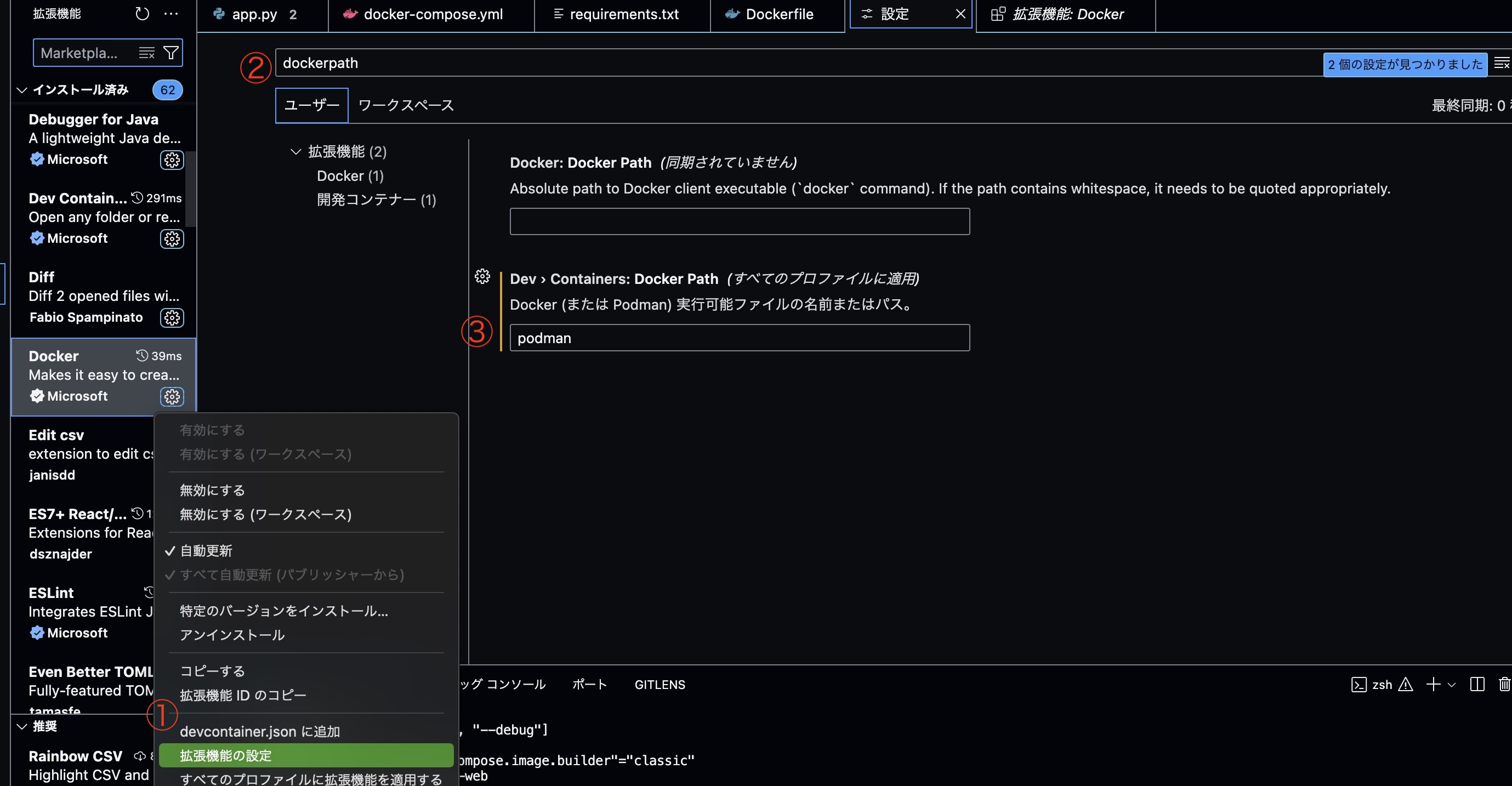Click the gear beside Dev Containers Docker Path

482,276
